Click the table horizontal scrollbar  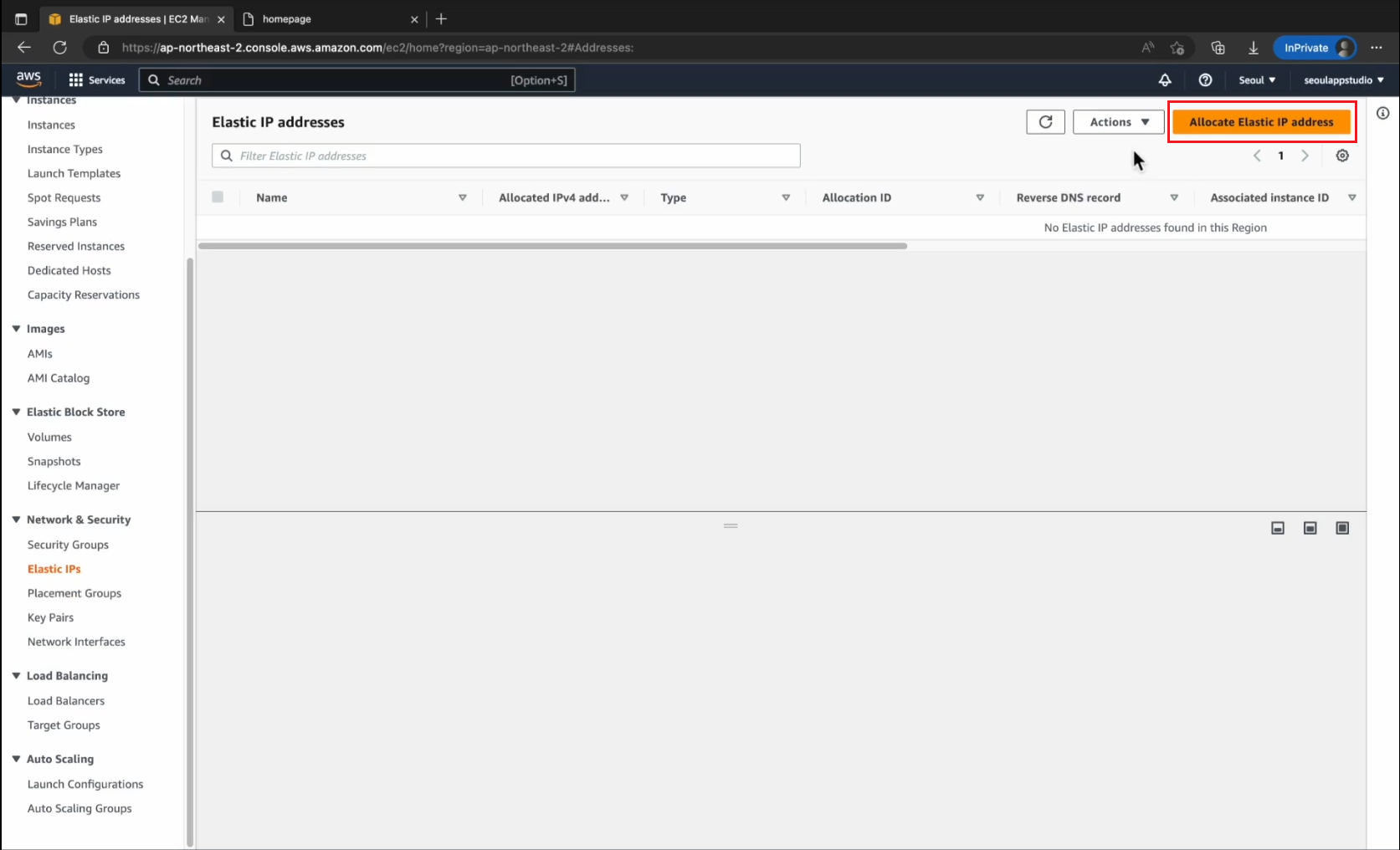tap(552, 246)
